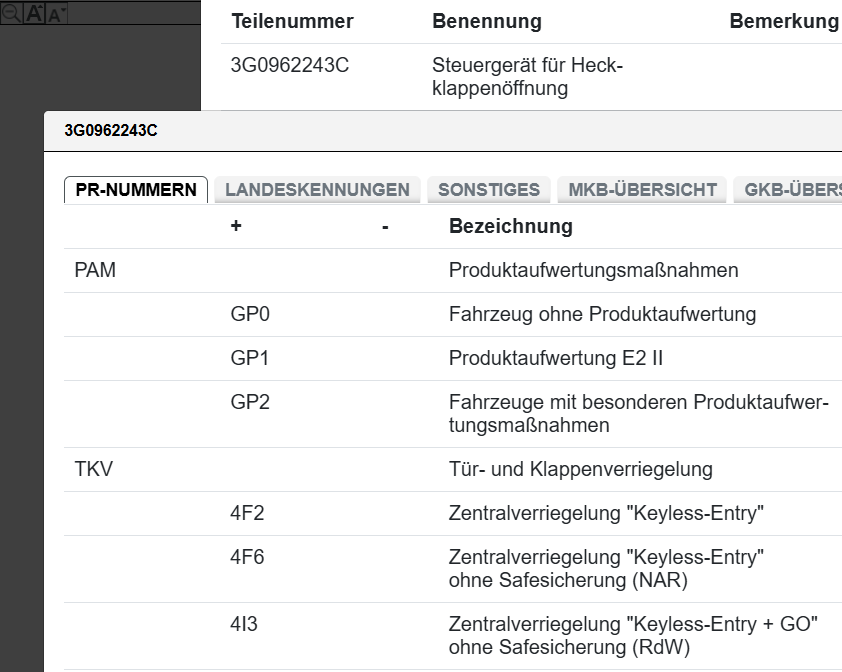Click the decrease font size icon

pyautogui.click(x=56, y=14)
